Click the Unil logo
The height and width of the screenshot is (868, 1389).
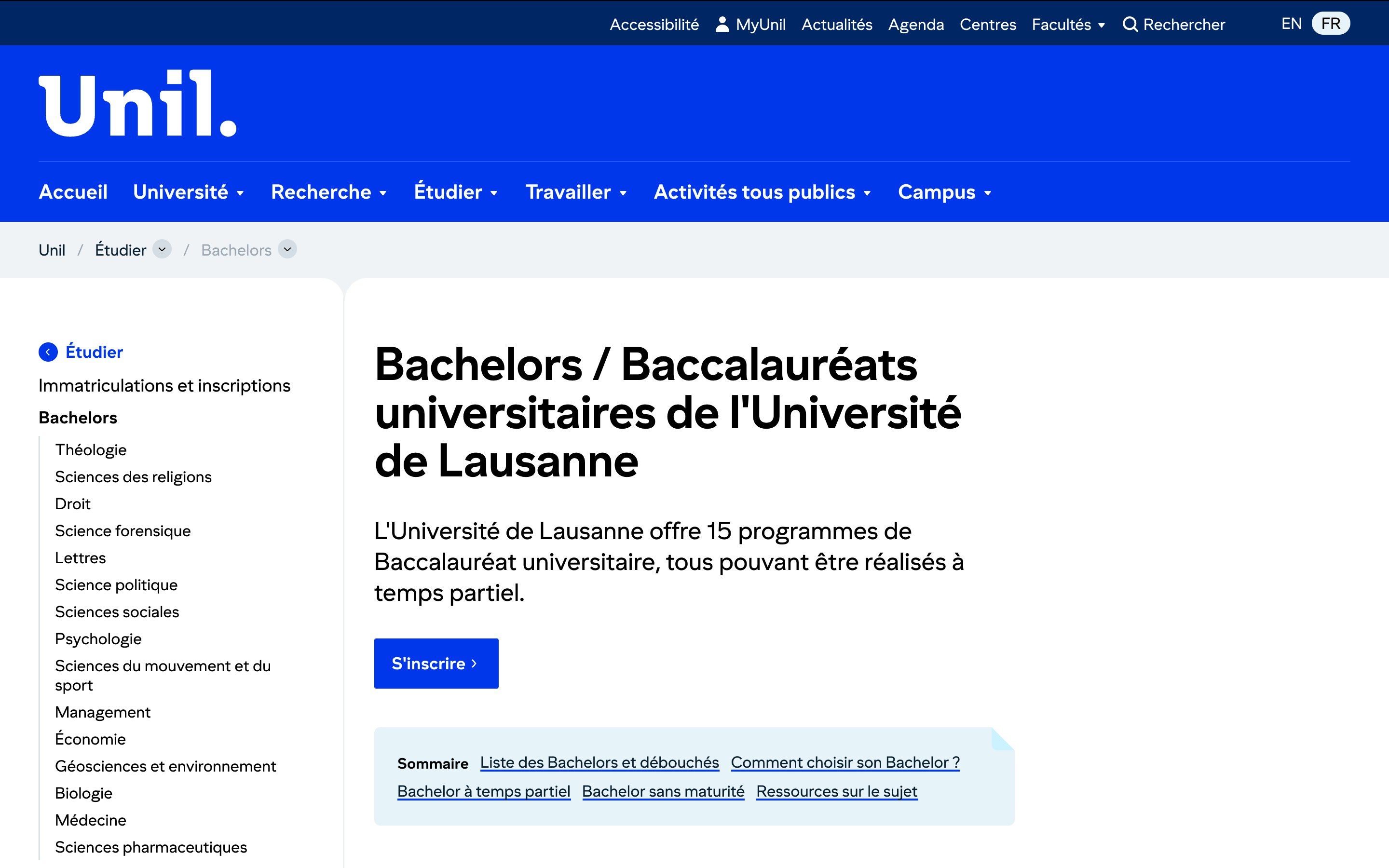coord(137,104)
